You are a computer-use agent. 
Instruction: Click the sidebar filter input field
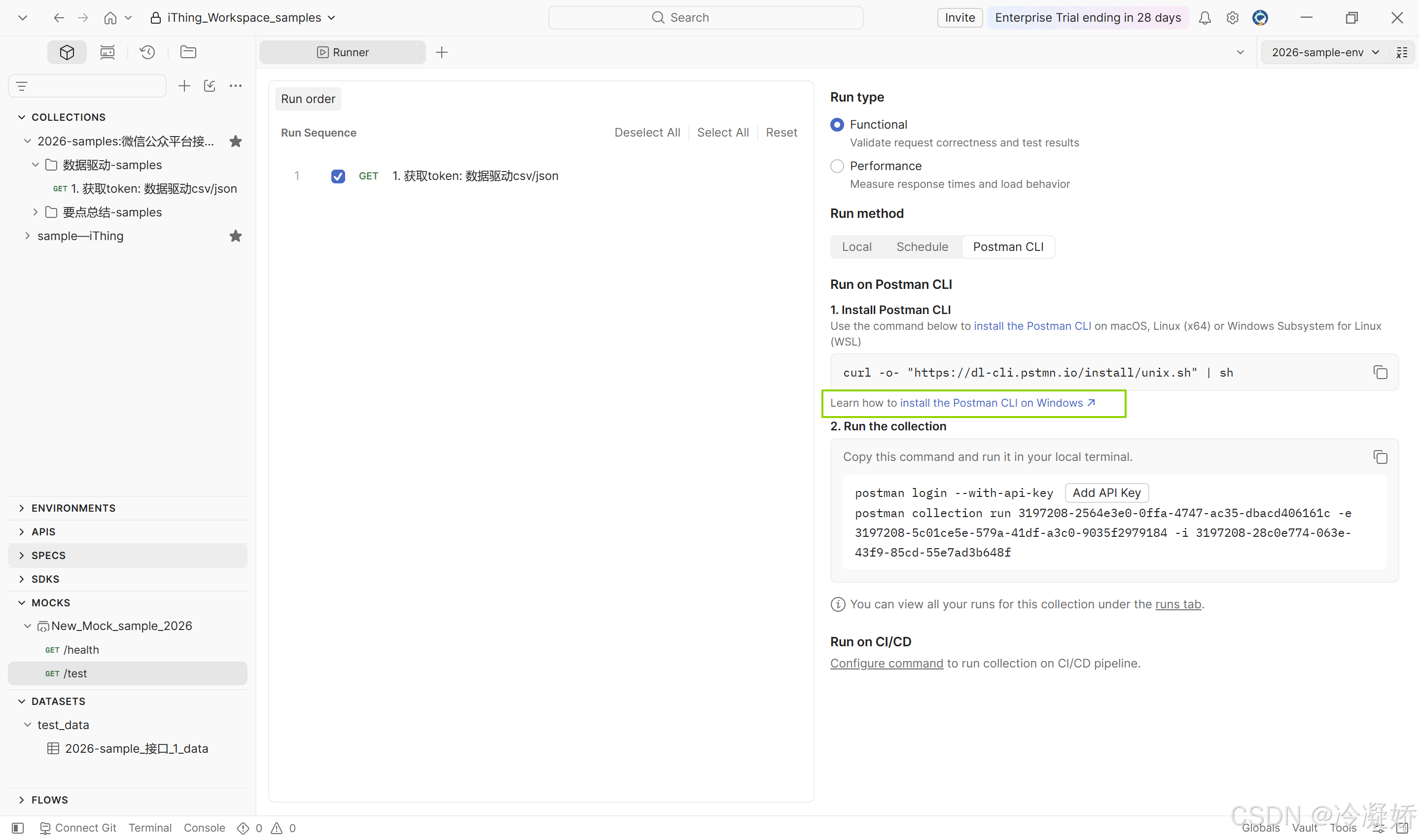87,86
